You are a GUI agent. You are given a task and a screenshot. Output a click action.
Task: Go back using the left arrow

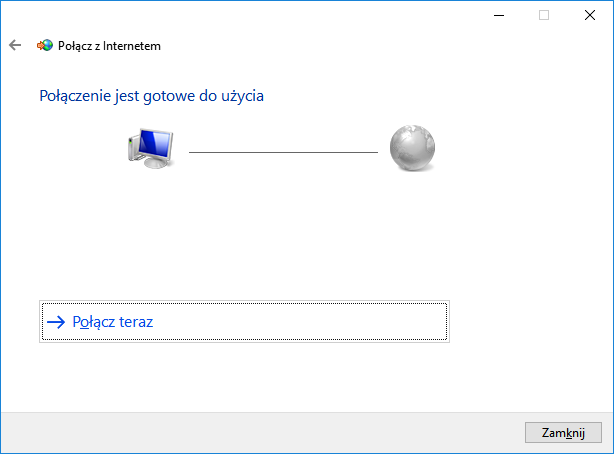(15, 45)
